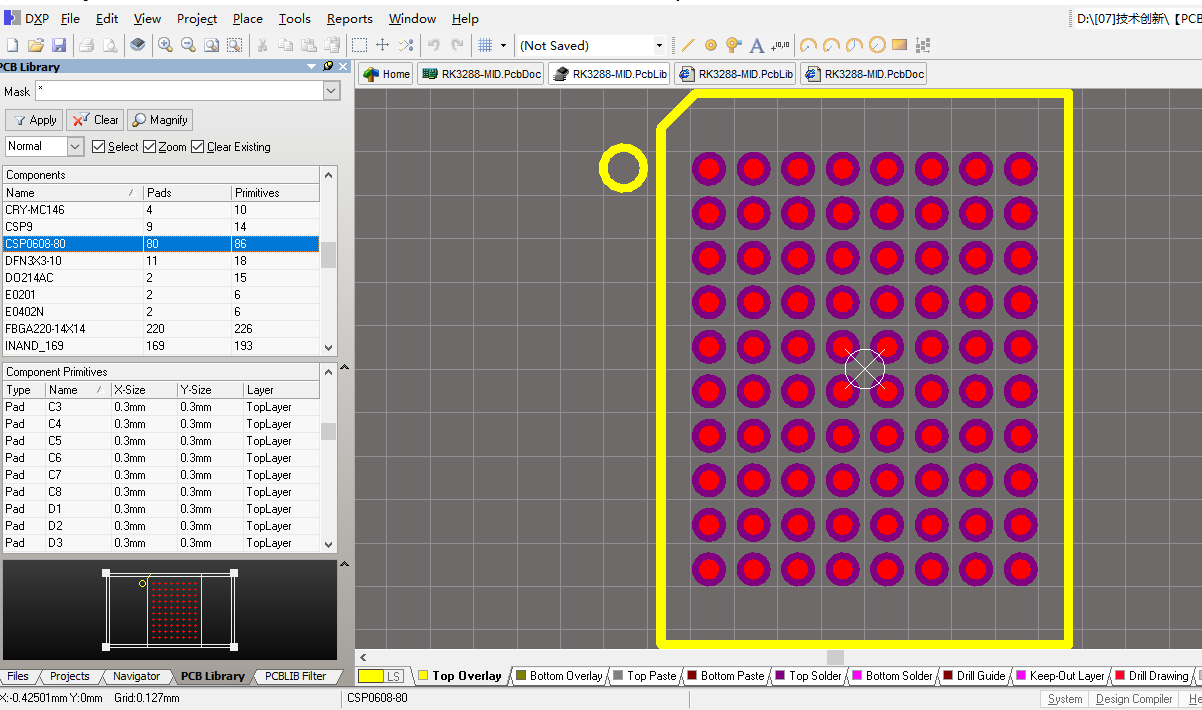Select the Place String text tool

point(757,45)
